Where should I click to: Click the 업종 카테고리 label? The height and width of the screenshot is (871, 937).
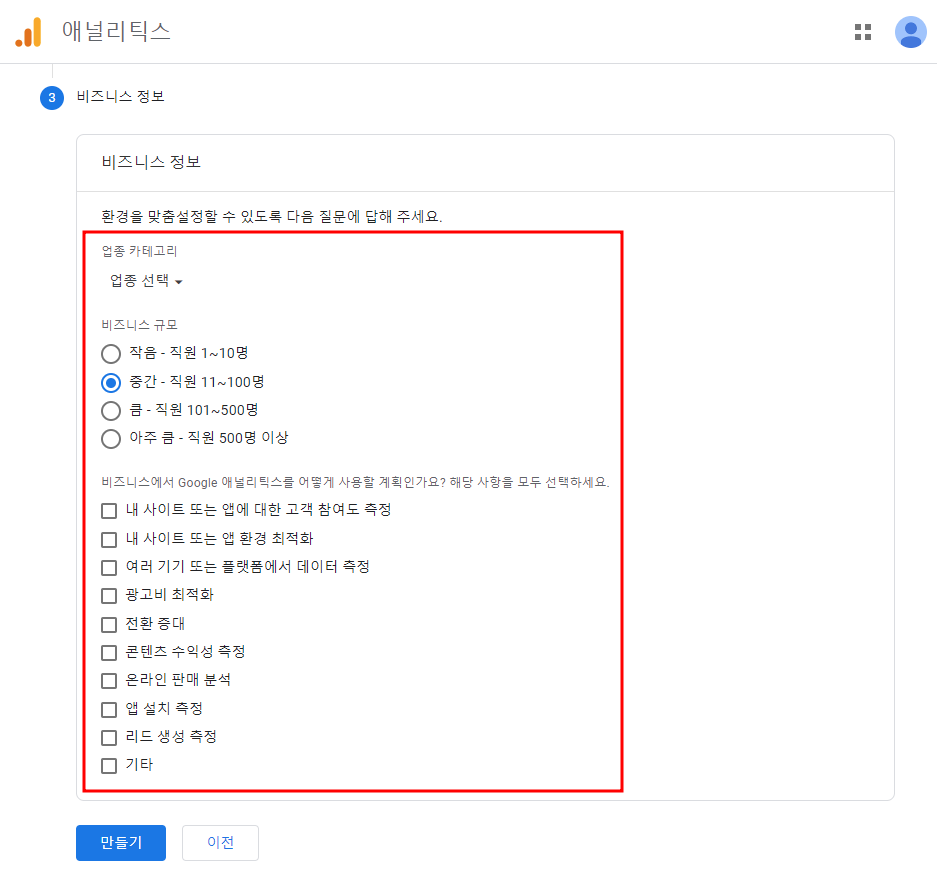139,251
